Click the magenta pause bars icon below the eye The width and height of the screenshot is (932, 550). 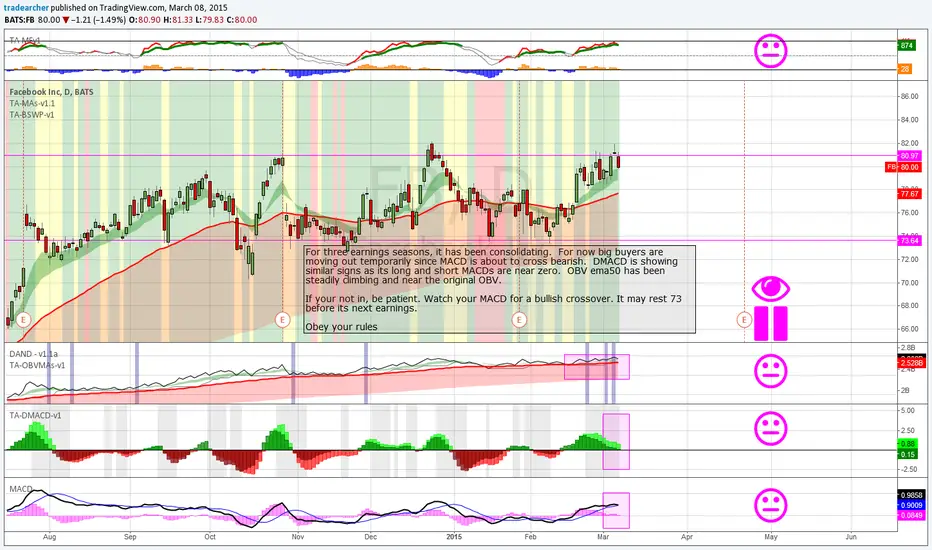click(771, 323)
